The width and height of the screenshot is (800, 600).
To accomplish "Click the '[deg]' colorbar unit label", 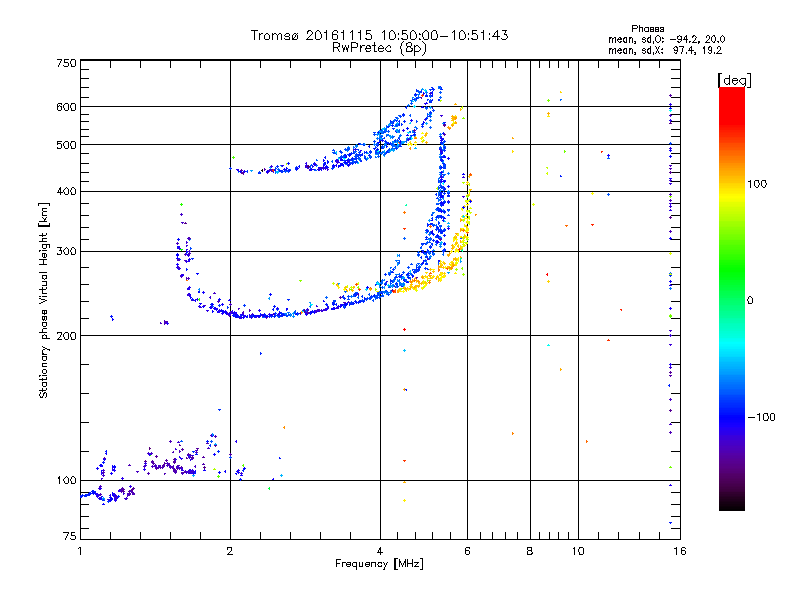I will (x=734, y=80).
